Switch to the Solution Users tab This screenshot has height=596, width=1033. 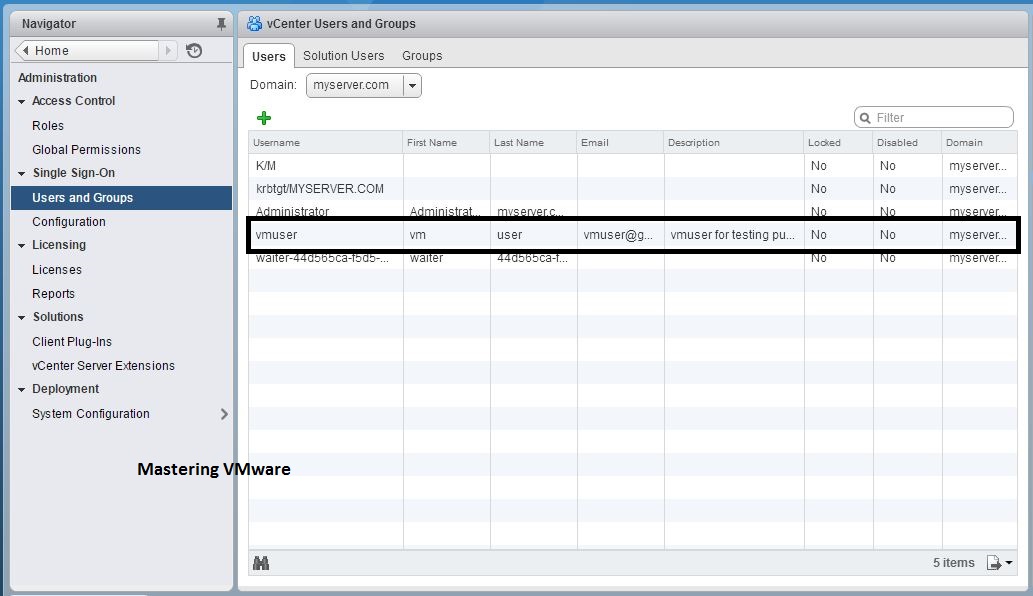pos(343,56)
